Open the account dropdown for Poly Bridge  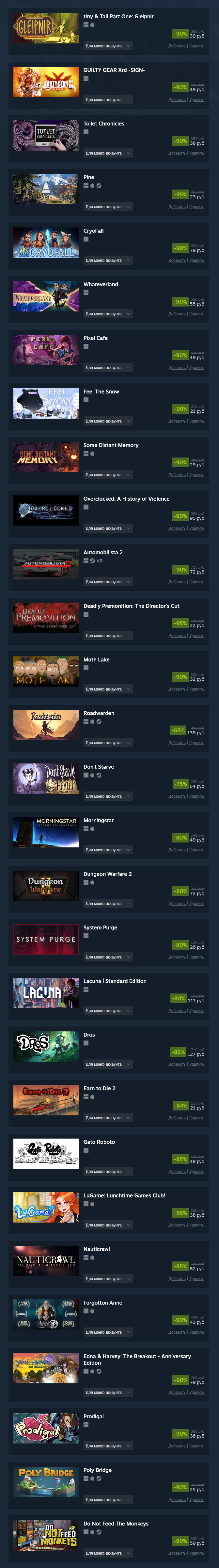(x=108, y=1499)
